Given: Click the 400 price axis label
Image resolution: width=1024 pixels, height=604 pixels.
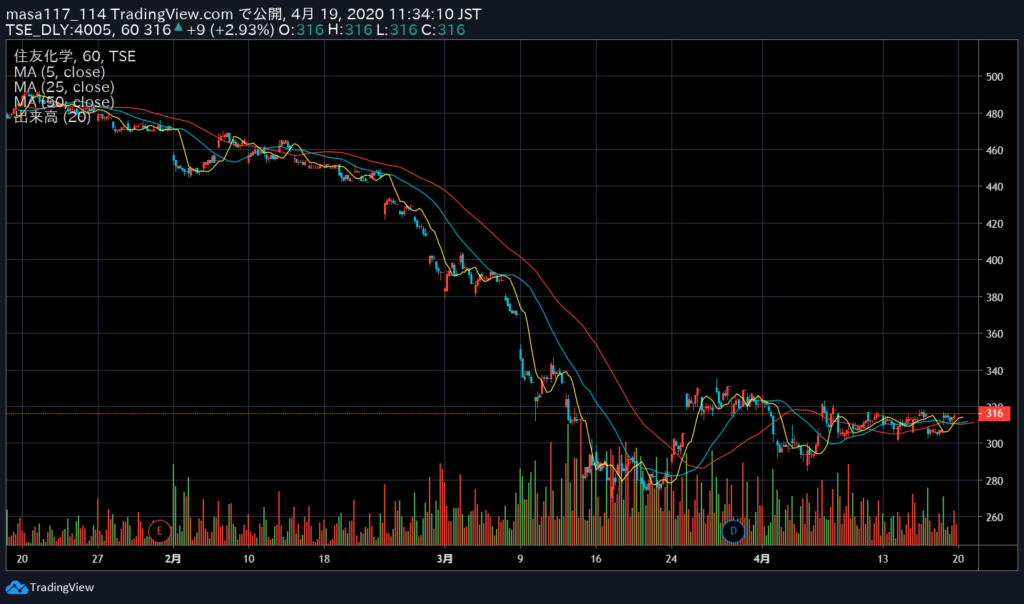Looking at the screenshot, I should (994, 261).
